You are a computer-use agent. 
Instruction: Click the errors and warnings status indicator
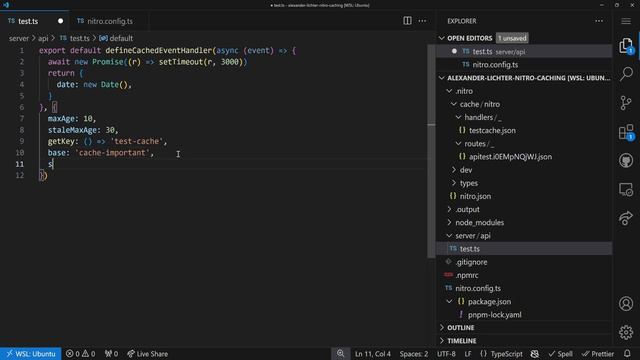[80, 353]
